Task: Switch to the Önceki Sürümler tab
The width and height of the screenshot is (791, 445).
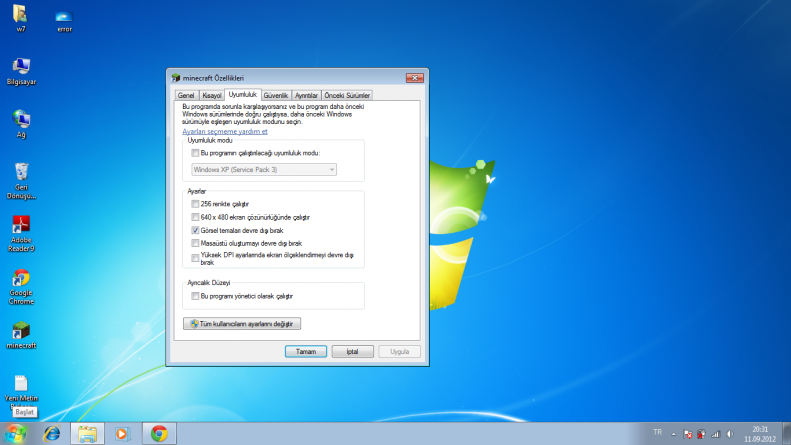Action: (x=347, y=95)
